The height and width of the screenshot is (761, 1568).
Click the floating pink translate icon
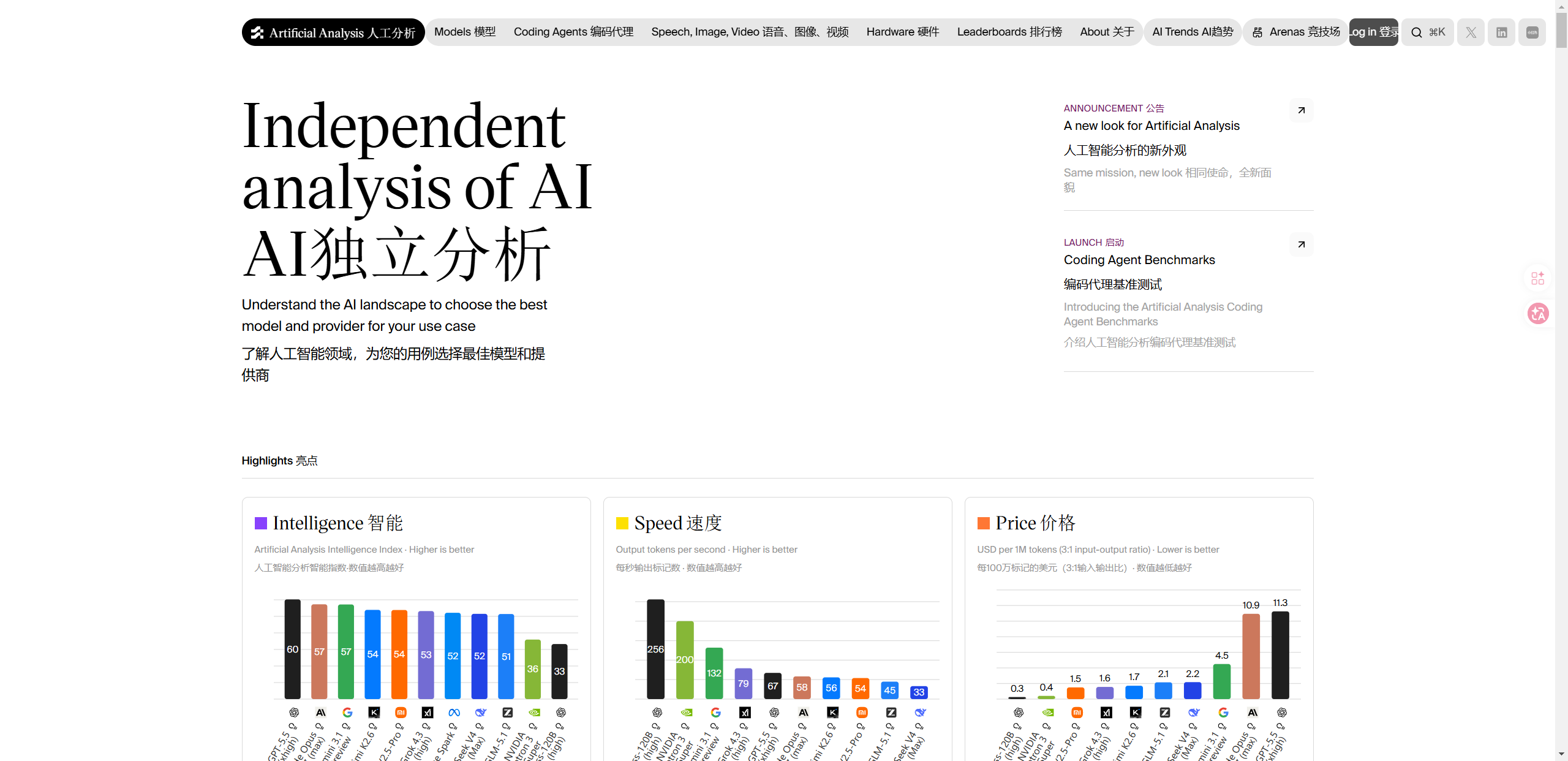tap(1538, 314)
